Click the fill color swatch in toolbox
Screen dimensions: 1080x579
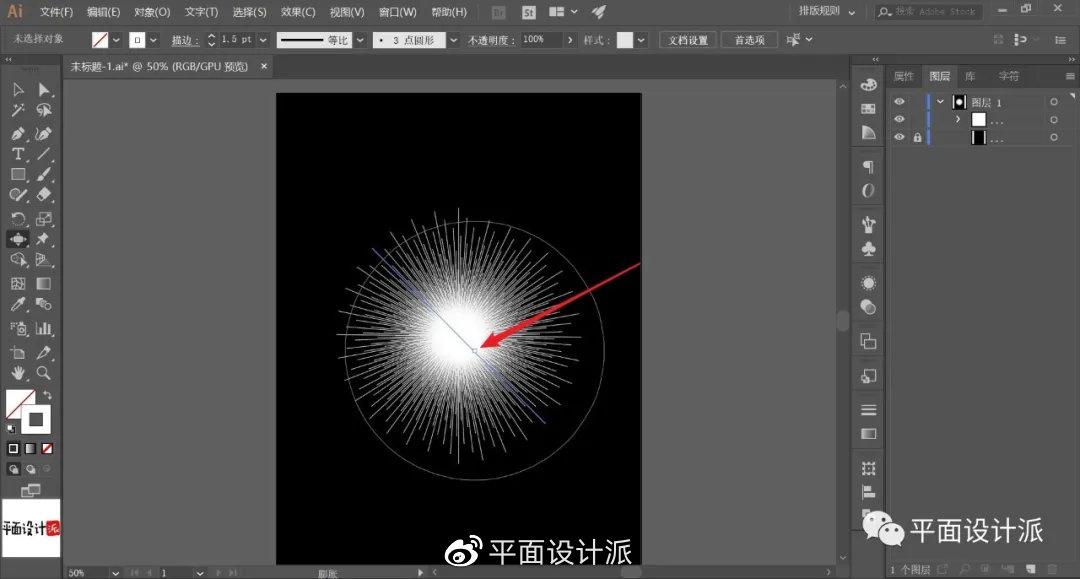(x=18, y=403)
